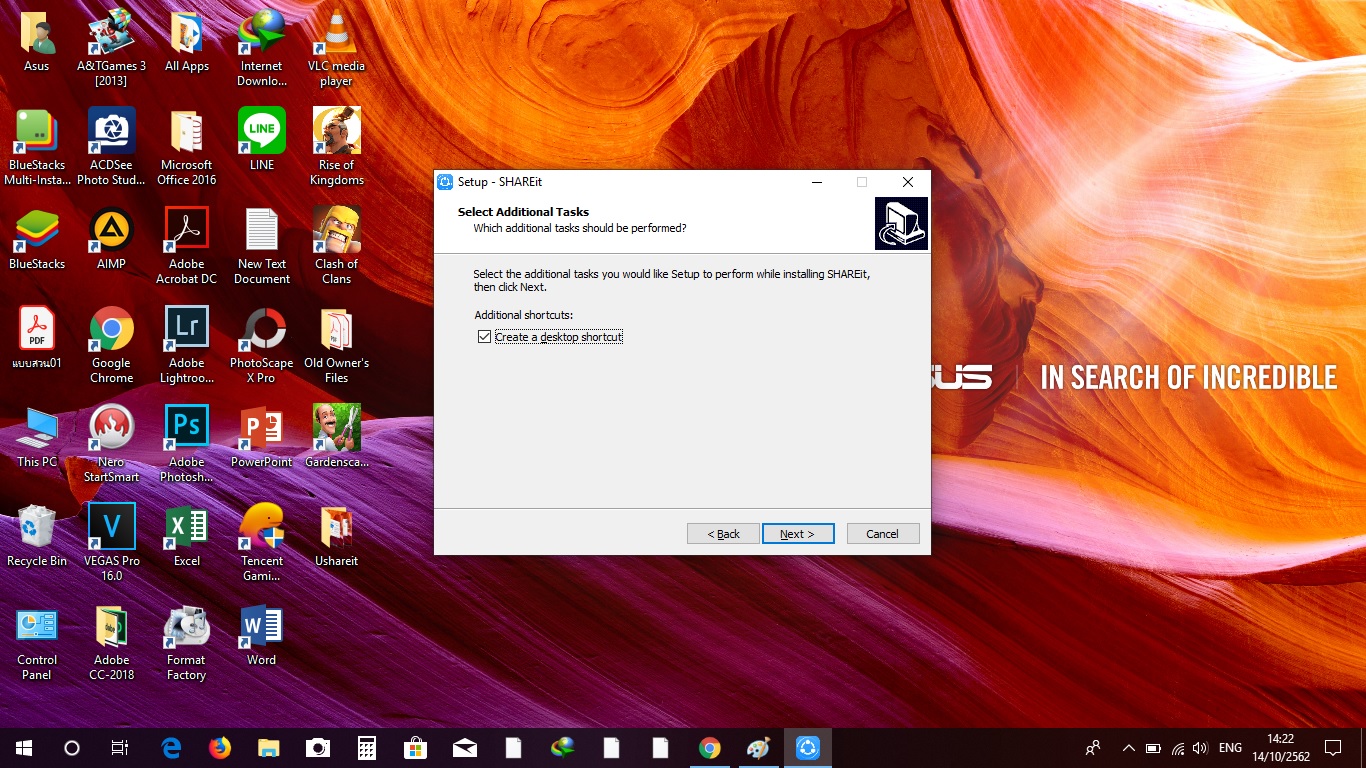The image size is (1366, 768).
Task: Select Nero StartSmart desktop icon
Action: coord(112,444)
